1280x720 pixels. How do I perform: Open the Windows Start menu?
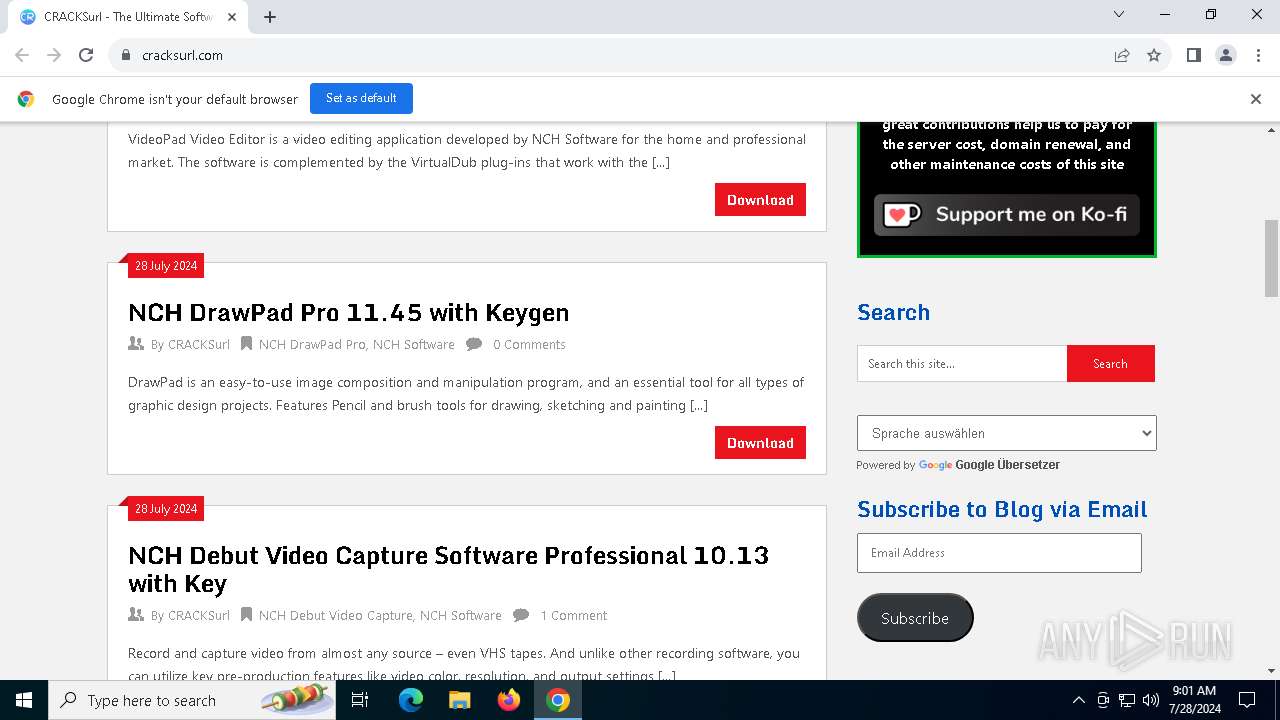(24, 700)
